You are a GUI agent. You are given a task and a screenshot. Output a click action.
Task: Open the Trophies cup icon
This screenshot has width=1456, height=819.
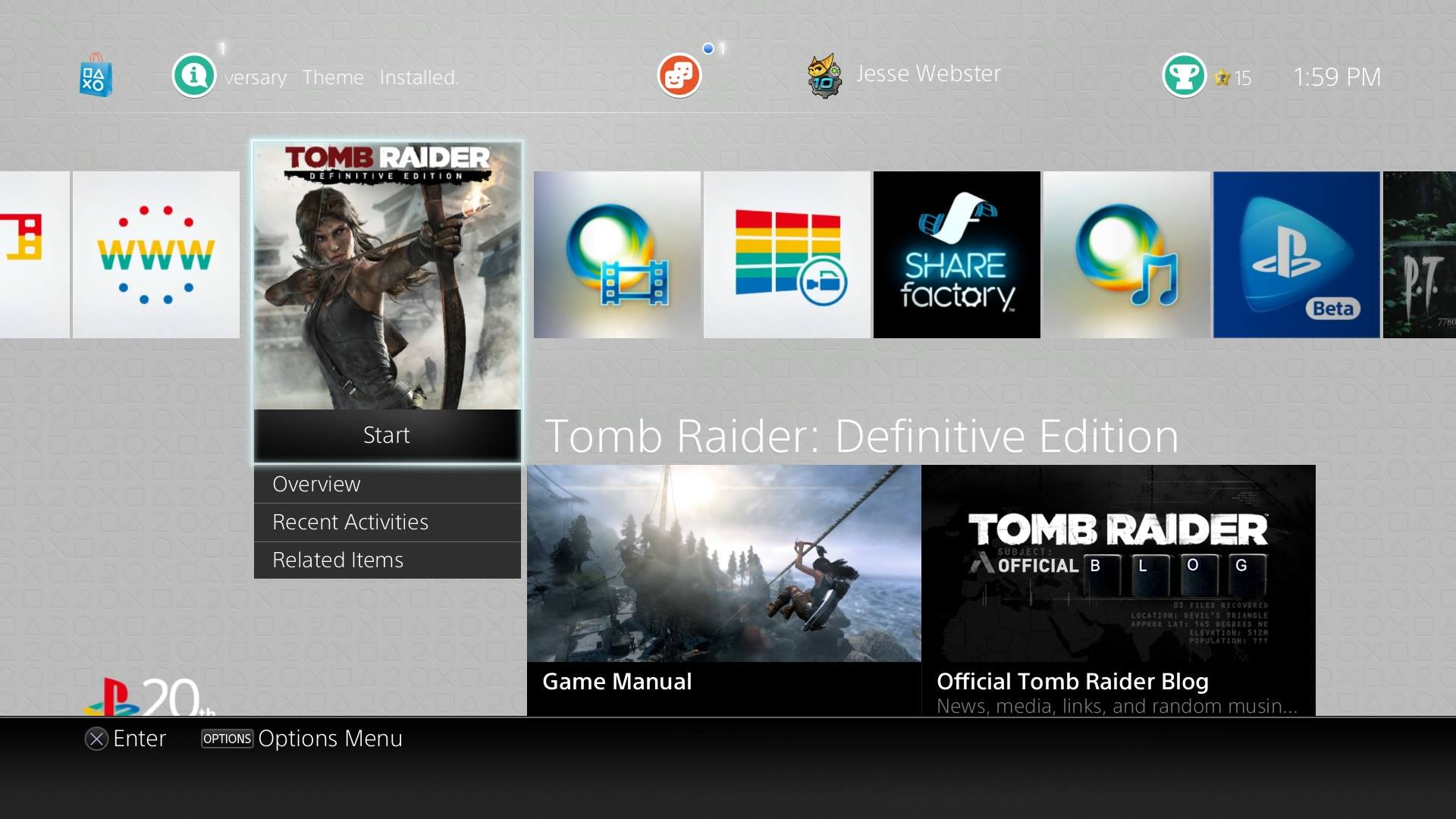pyautogui.click(x=1184, y=75)
